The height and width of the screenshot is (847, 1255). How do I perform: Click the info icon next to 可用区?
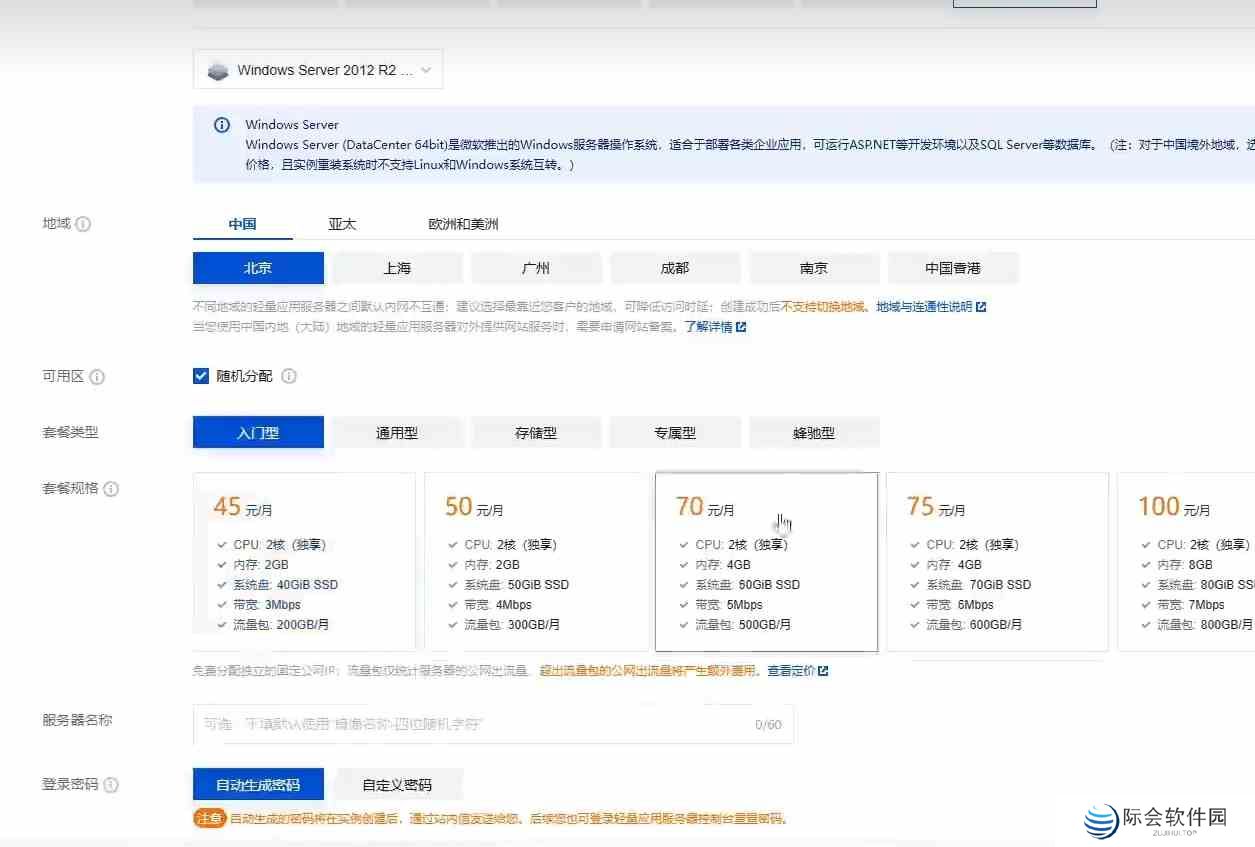(x=97, y=377)
